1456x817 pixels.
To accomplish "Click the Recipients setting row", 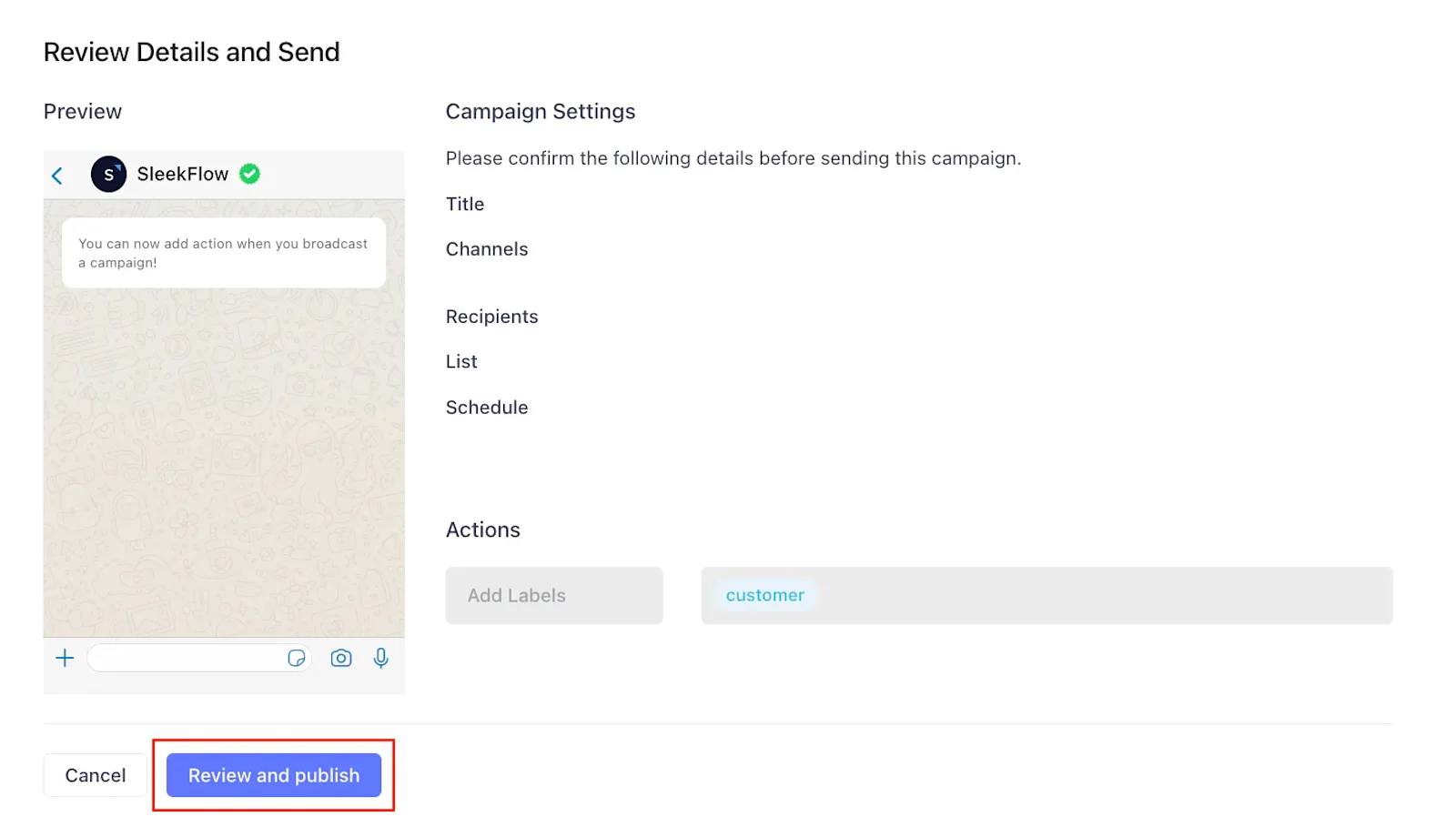I will (x=491, y=316).
